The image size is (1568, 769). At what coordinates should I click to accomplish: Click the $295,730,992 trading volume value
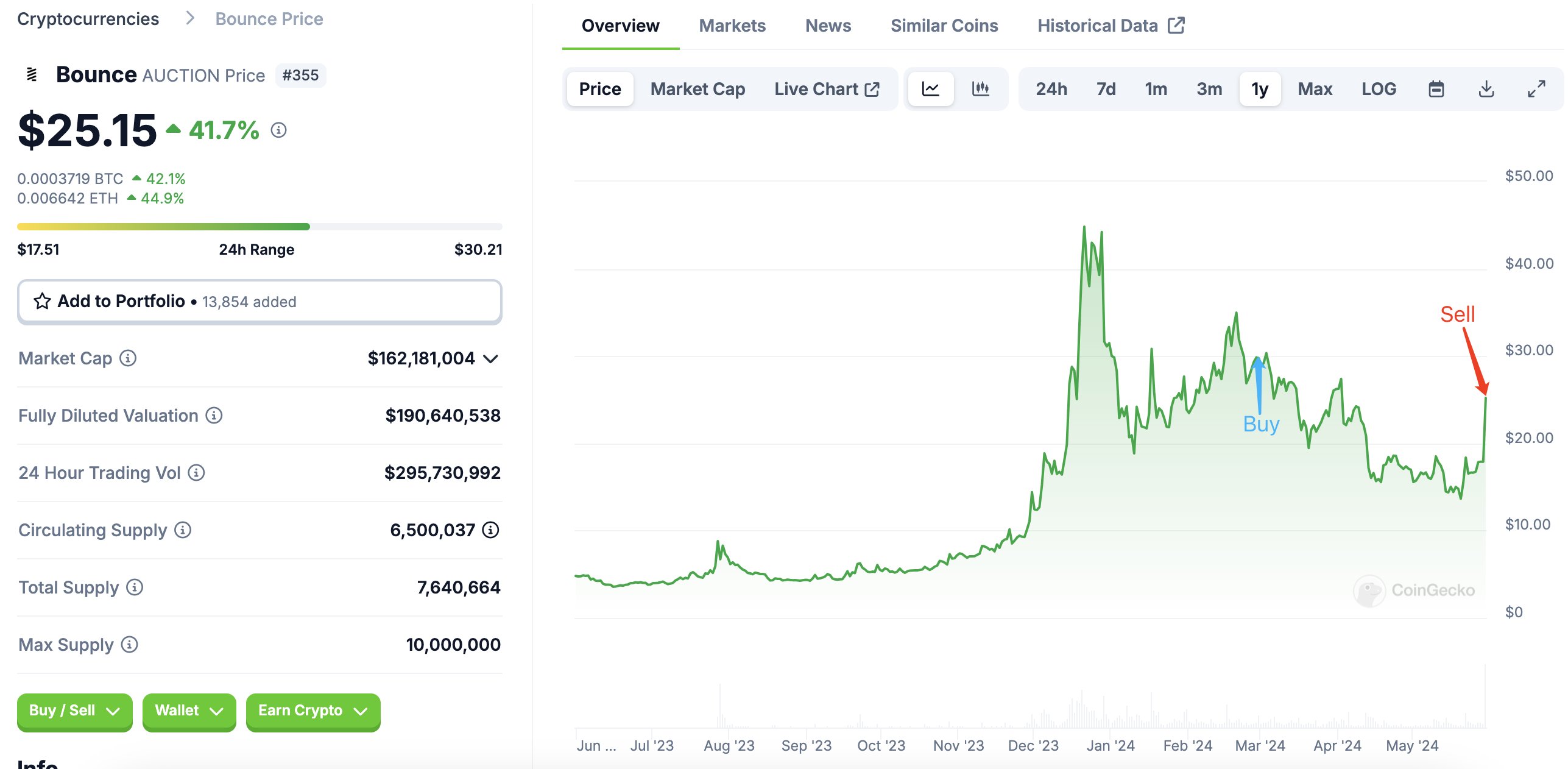[442, 472]
